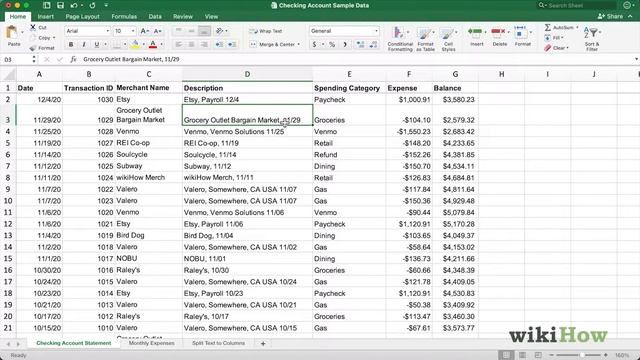Viewport: 640px width, 360px height.
Task: Click the Sort & Filter icon
Action: click(x=591, y=33)
